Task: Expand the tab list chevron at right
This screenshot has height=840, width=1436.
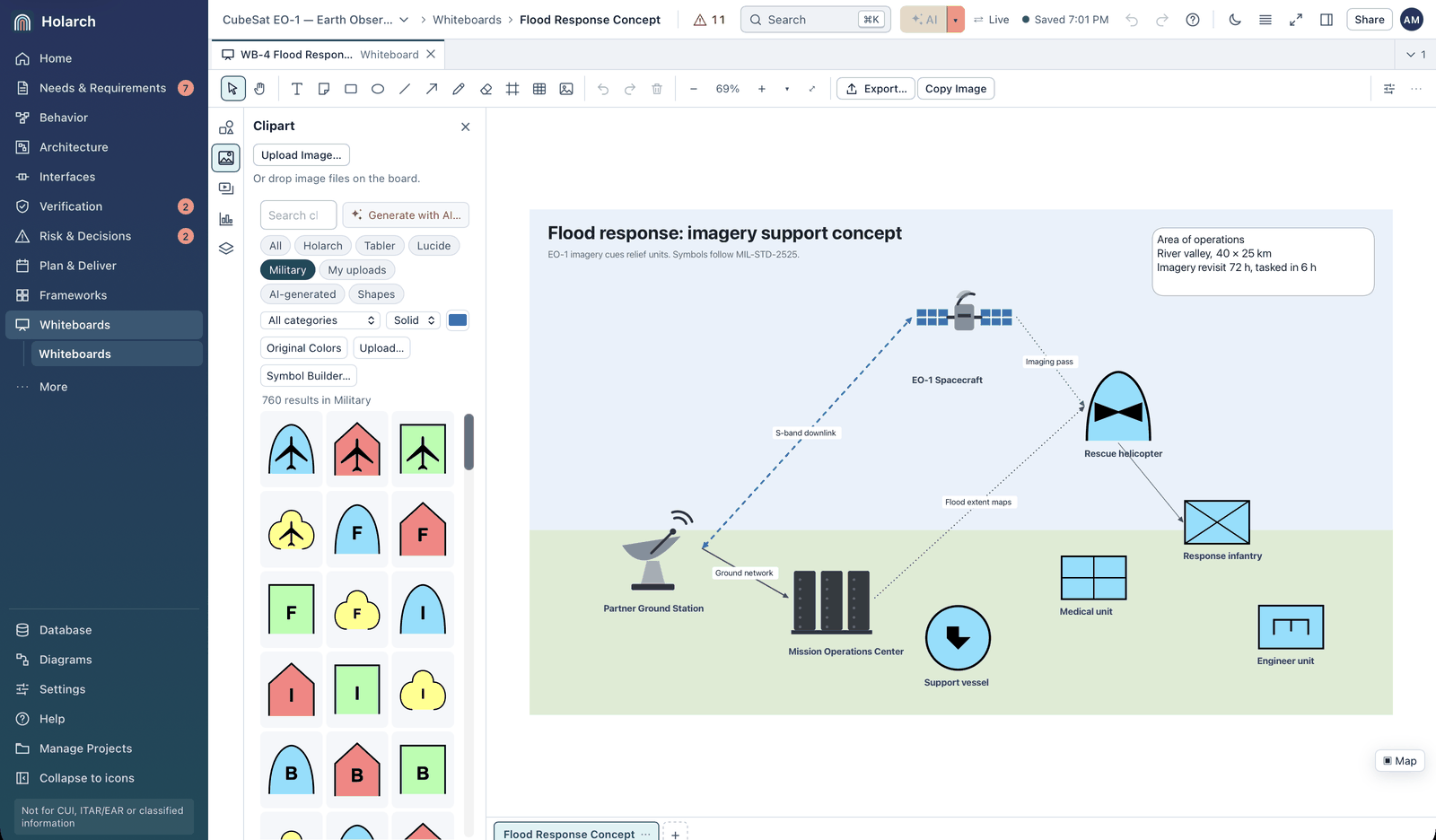Action: (x=1416, y=55)
